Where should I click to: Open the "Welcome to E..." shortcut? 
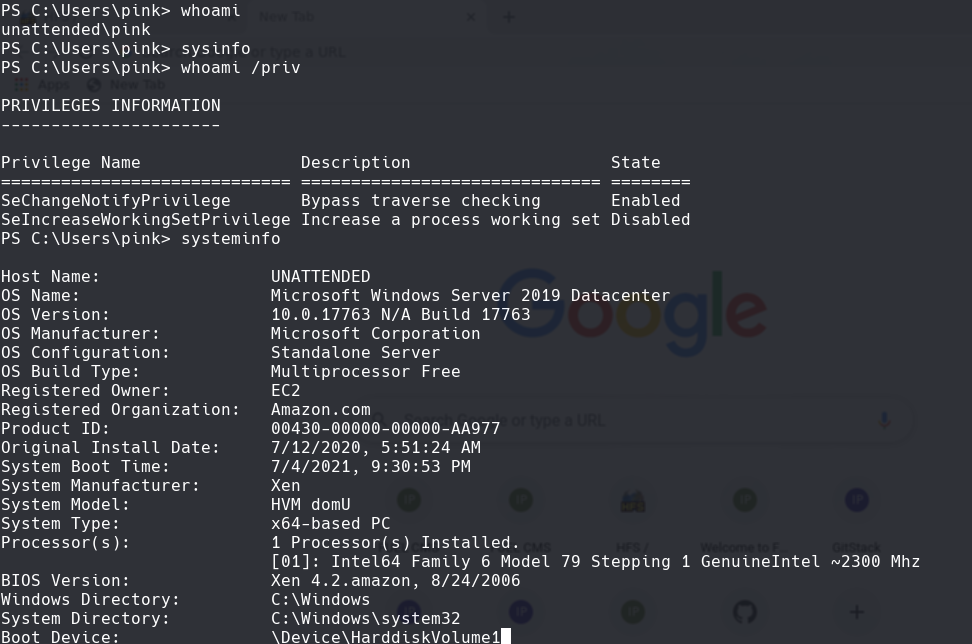pyautogui.click(x=744, y=500)
